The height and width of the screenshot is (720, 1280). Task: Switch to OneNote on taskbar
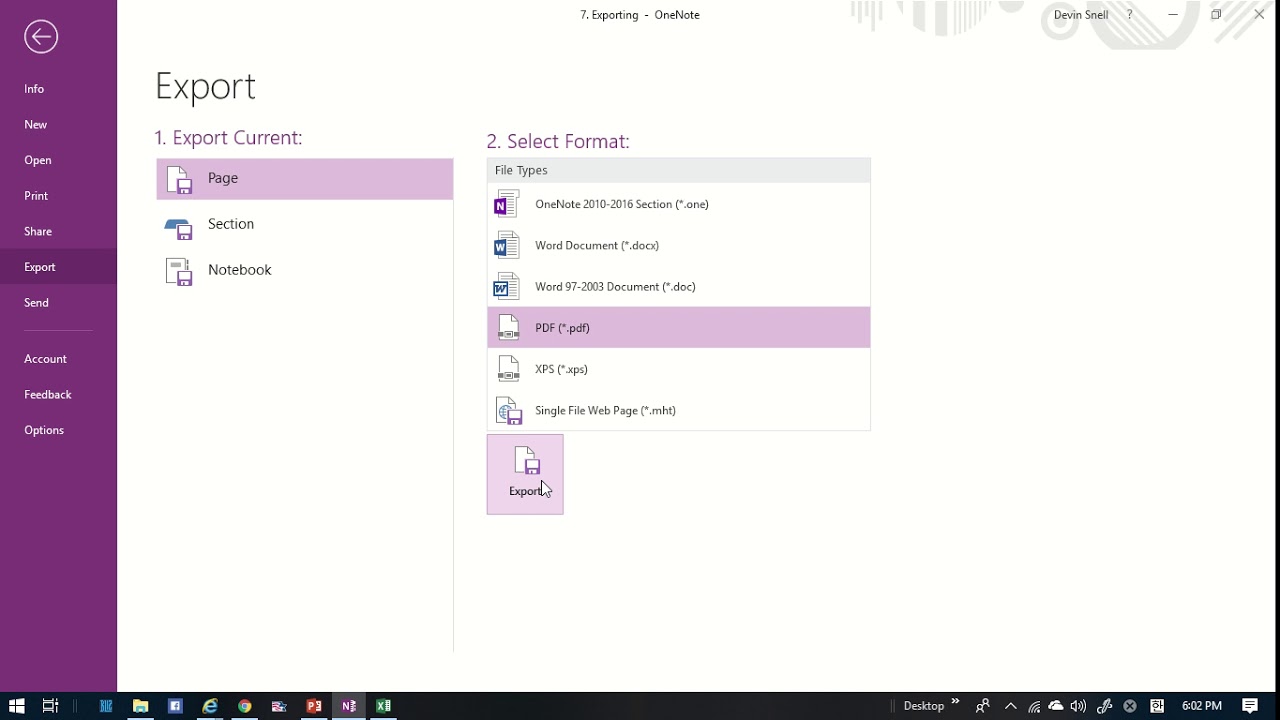(x=349, y=706)
